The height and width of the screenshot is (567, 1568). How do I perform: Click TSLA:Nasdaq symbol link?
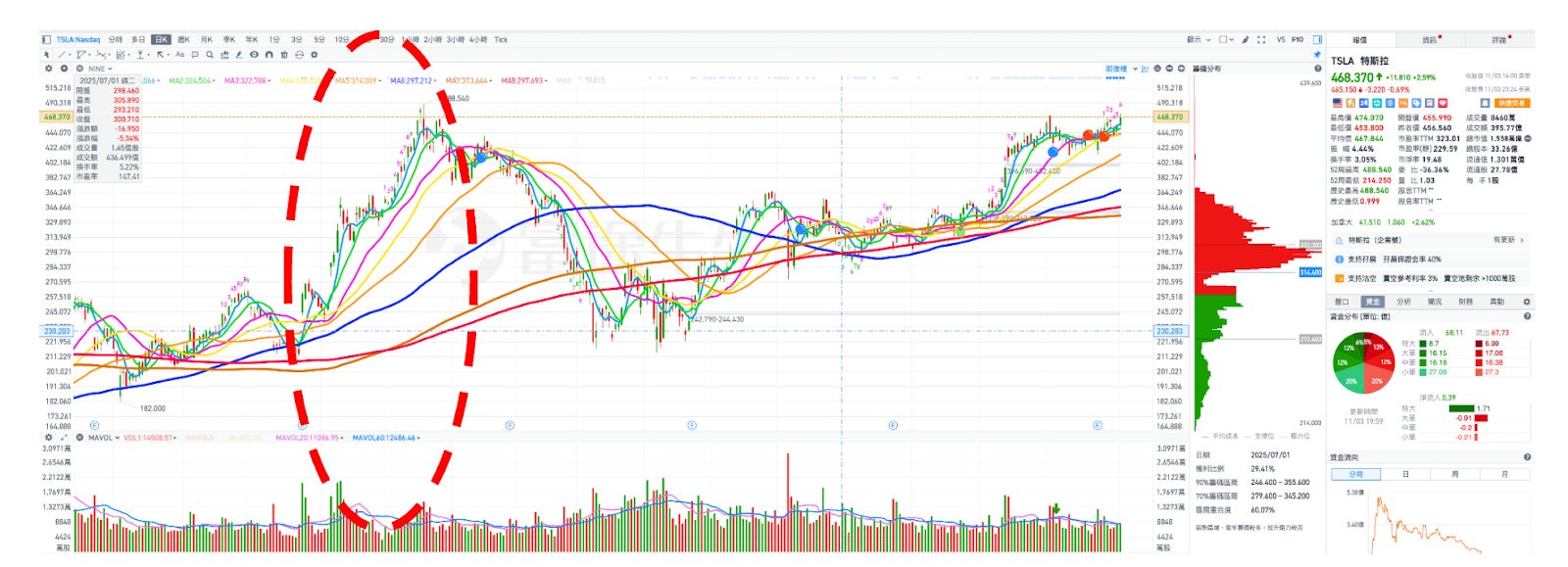pyautogui.click(x=78, y=40)
